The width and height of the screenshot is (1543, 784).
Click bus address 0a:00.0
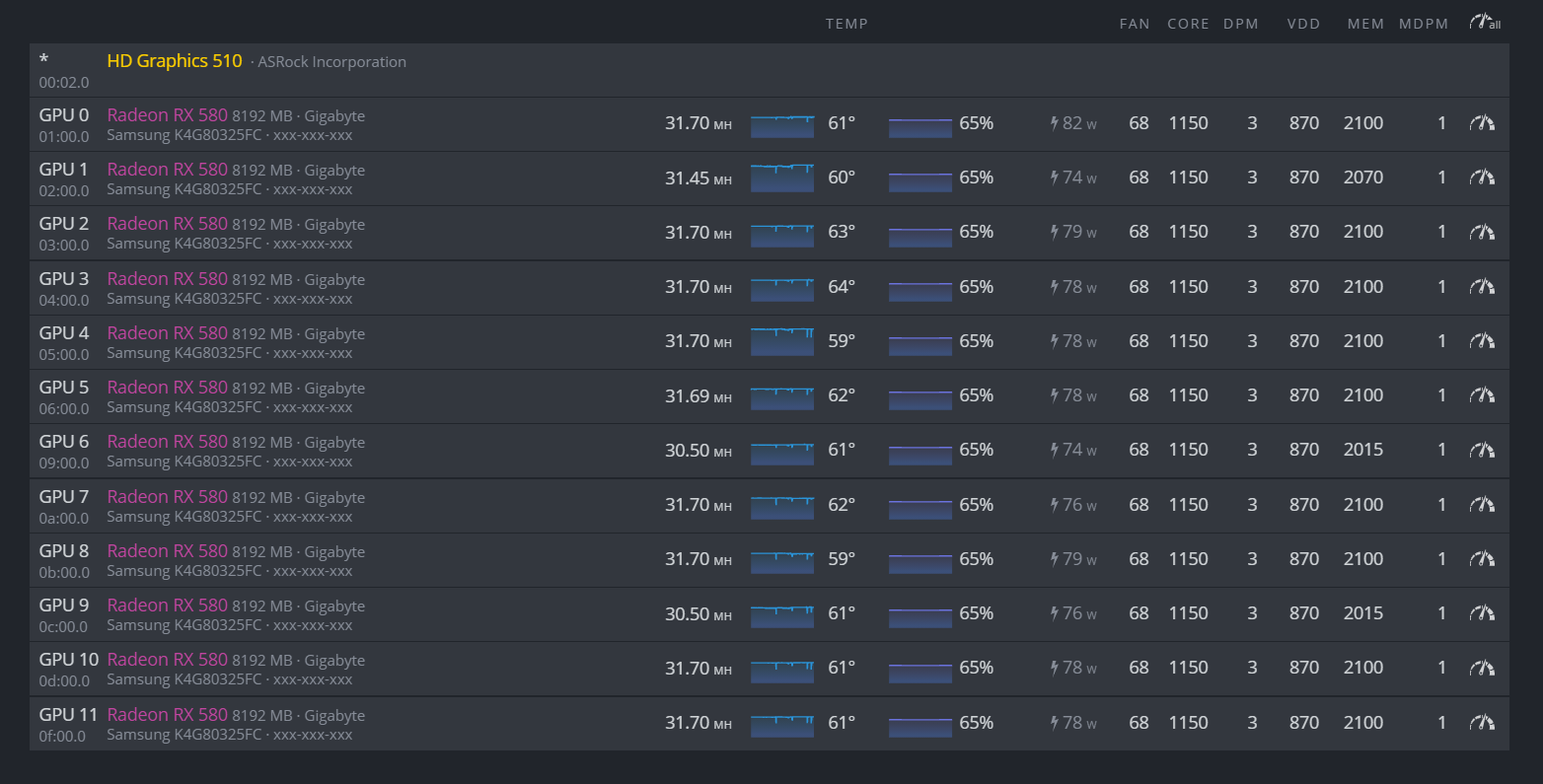[64, 519]
